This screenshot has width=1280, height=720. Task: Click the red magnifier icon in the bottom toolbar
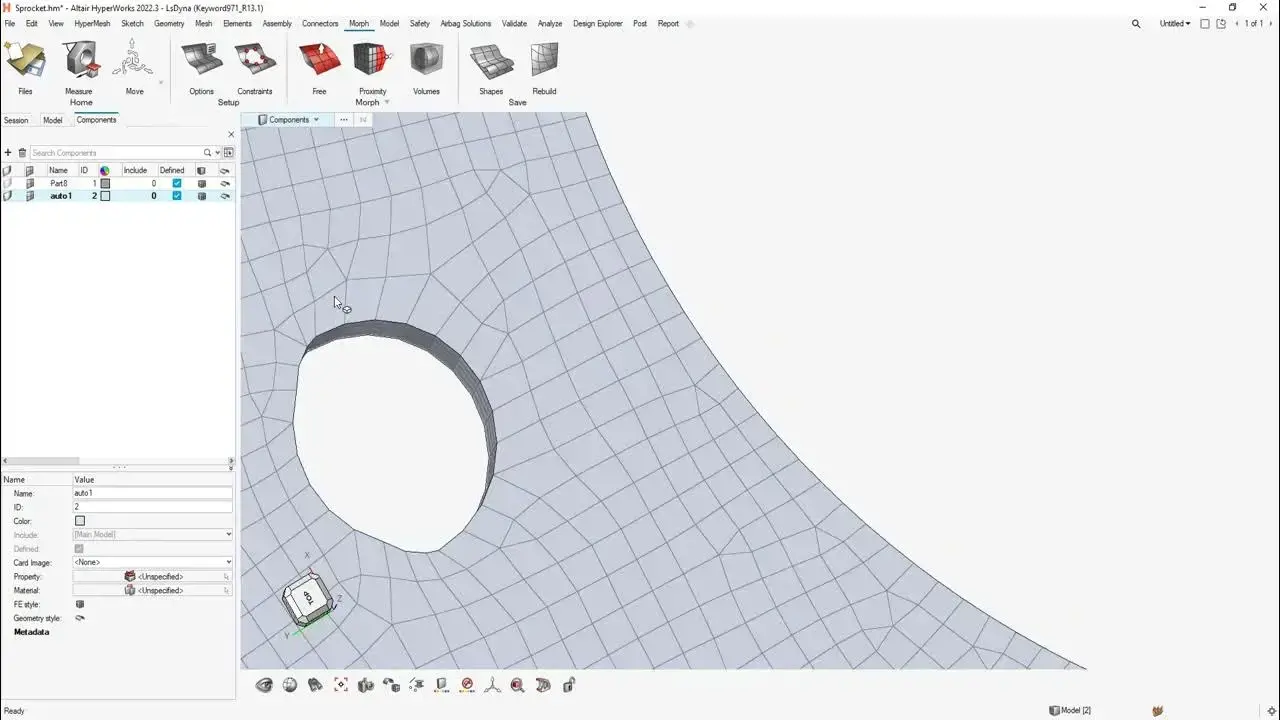coord(517,685)
